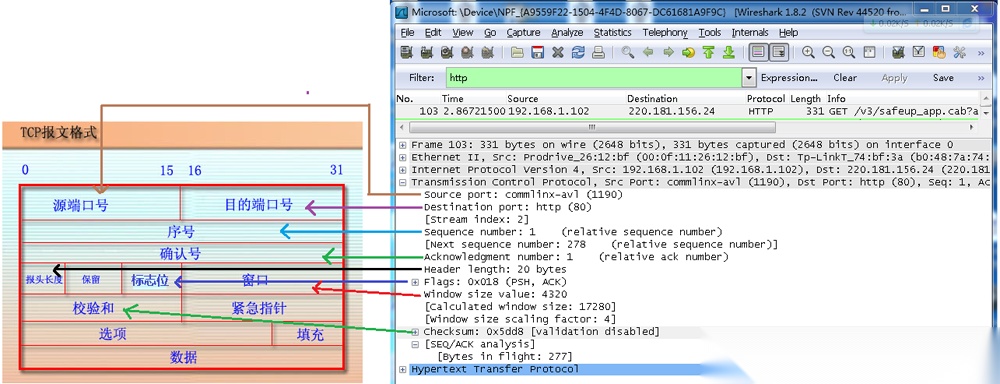Expand the Ethernet II tree node

402,157
